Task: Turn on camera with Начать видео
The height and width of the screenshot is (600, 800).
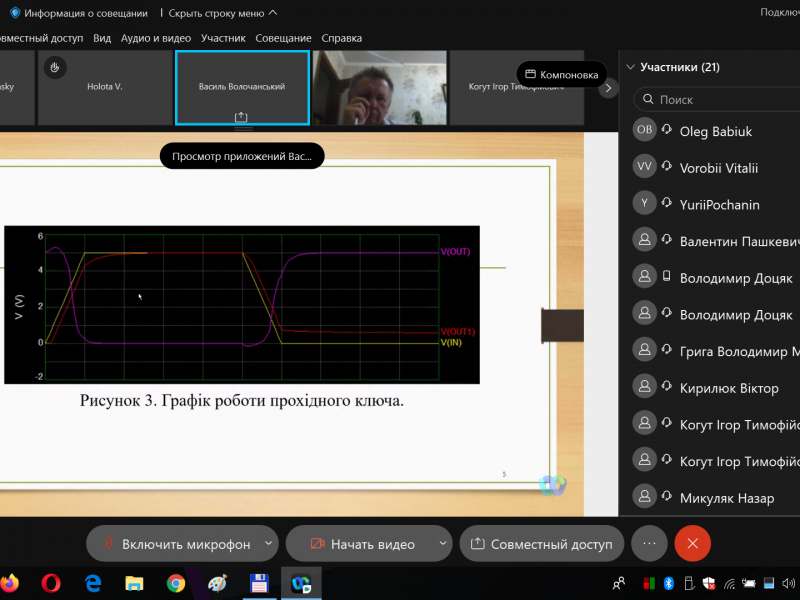Action: (x=362, y=544)
